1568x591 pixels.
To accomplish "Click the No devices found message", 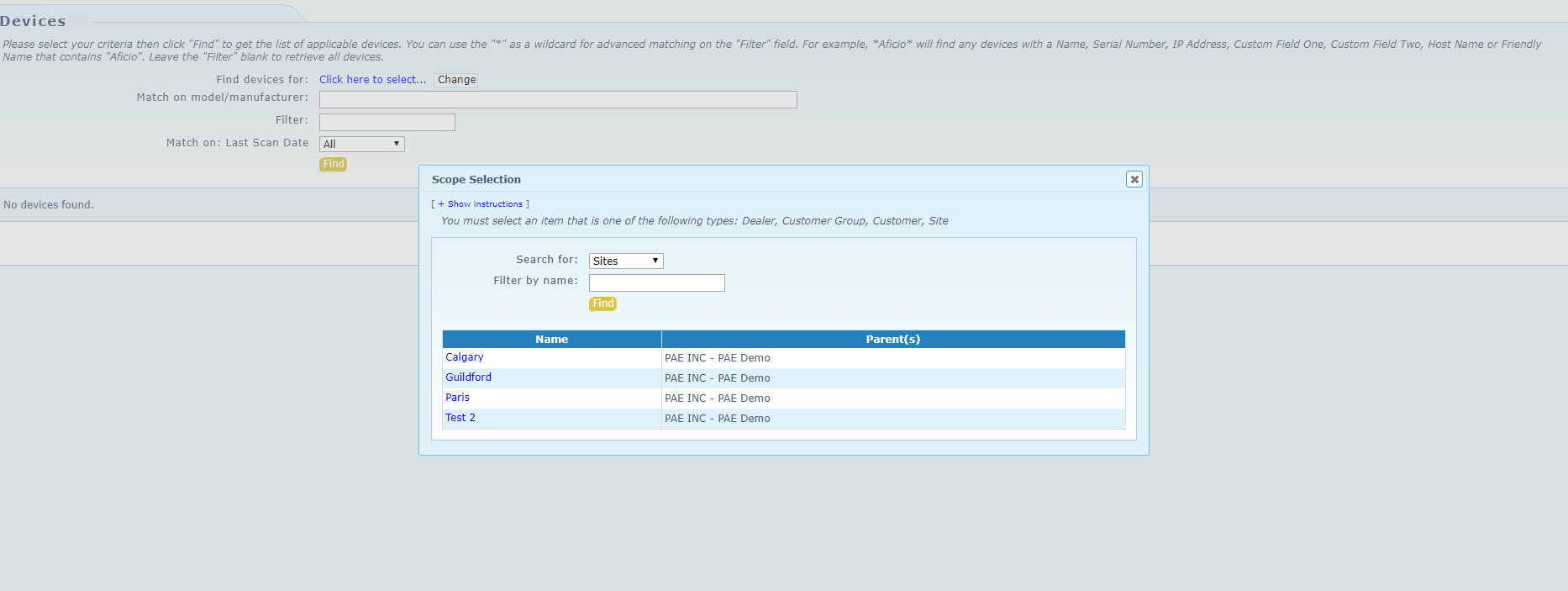I will (49, 205).
